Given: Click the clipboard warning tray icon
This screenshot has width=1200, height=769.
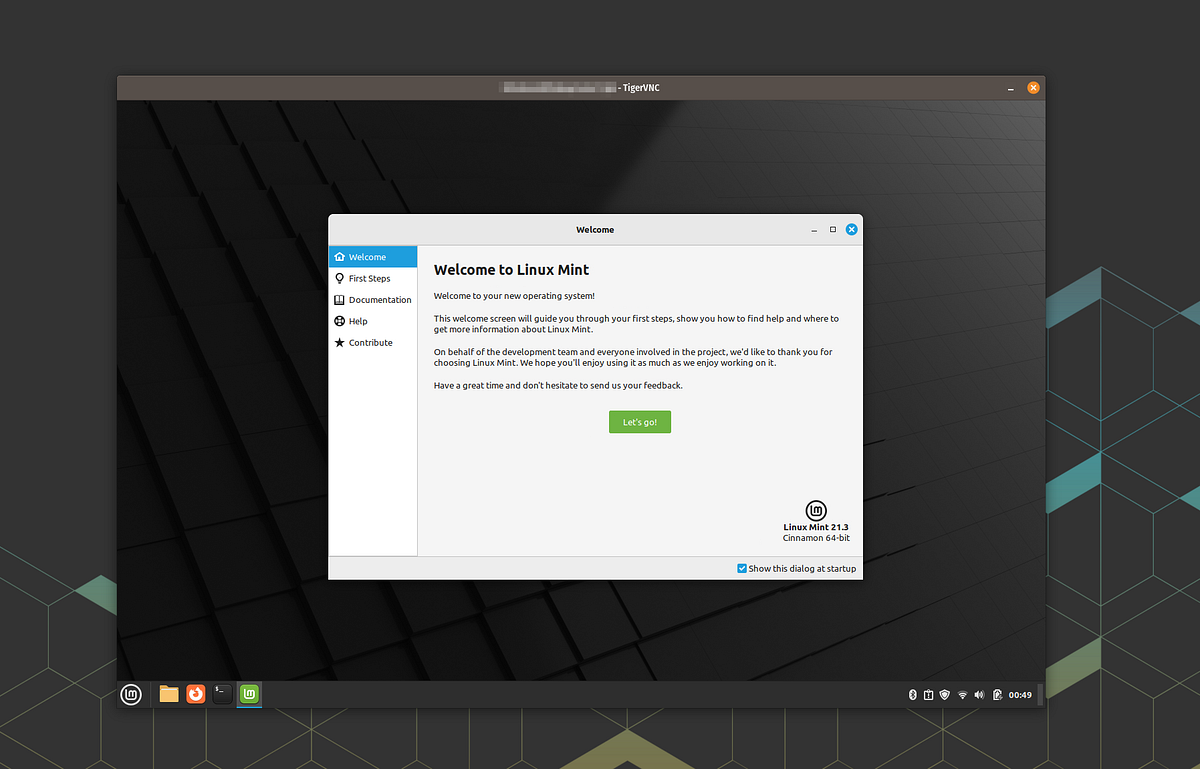Looking at the screenshot, I should pyautogui.click(x=927, y=694).
